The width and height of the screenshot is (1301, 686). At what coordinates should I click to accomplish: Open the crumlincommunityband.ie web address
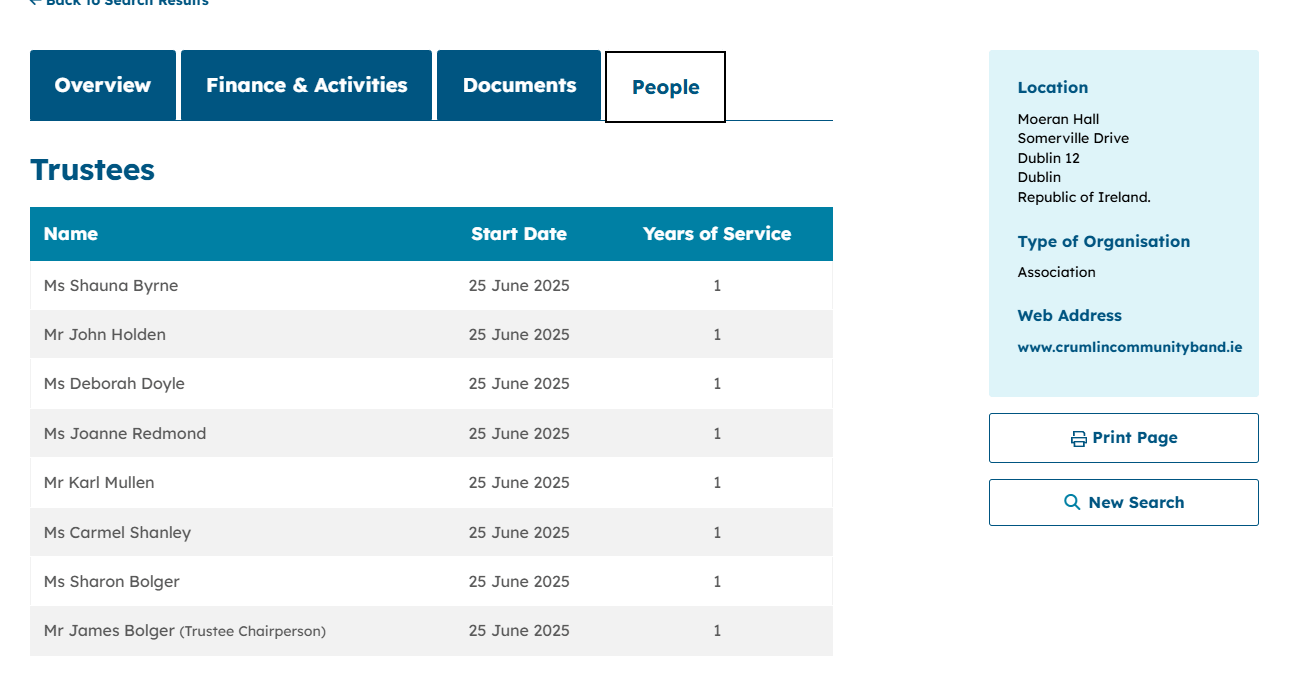click(1129, 348)
